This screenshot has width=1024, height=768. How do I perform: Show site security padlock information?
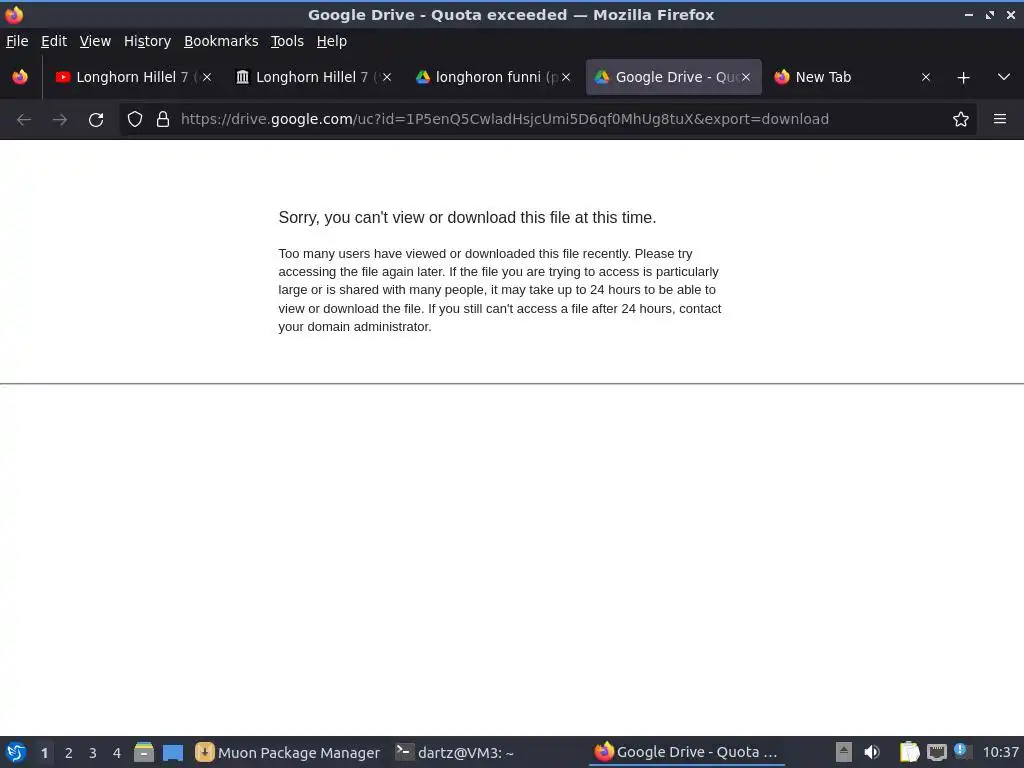(163, 119)
